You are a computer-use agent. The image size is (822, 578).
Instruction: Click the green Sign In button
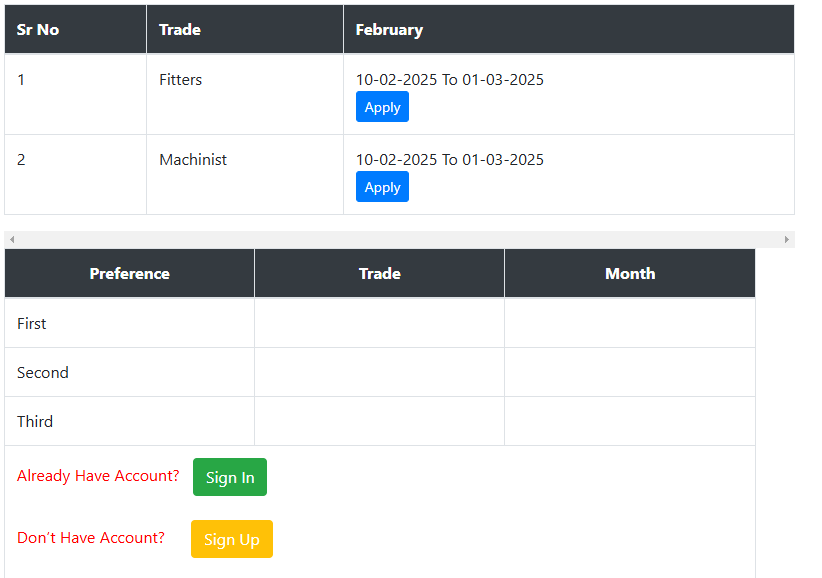230,477
